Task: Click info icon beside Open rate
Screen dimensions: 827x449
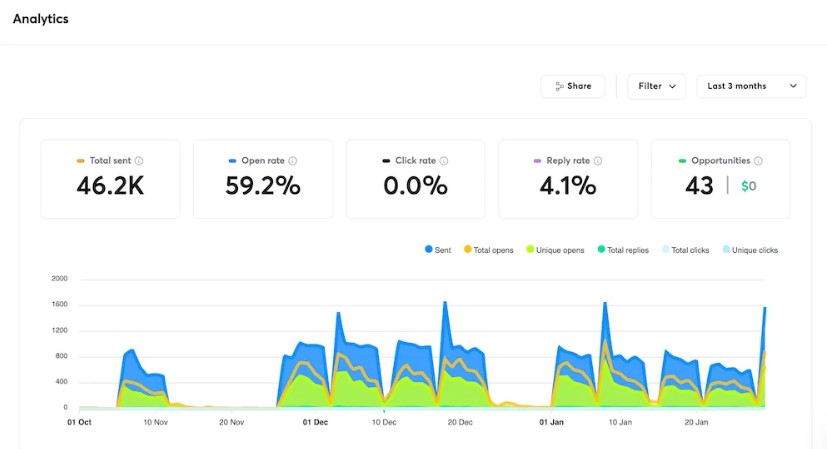Action: point(292,161)
